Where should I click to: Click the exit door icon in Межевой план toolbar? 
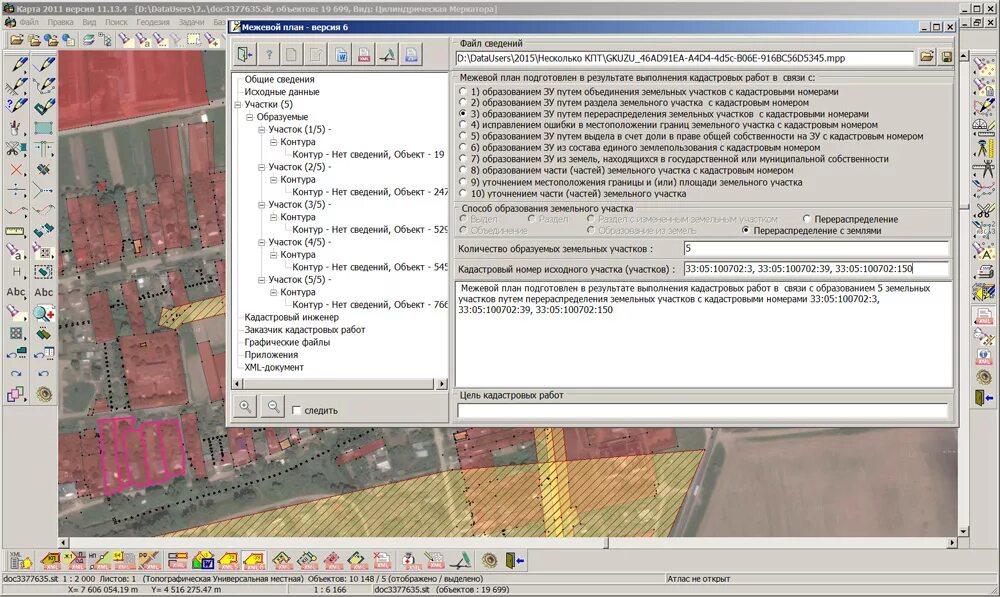pos(245,55)
